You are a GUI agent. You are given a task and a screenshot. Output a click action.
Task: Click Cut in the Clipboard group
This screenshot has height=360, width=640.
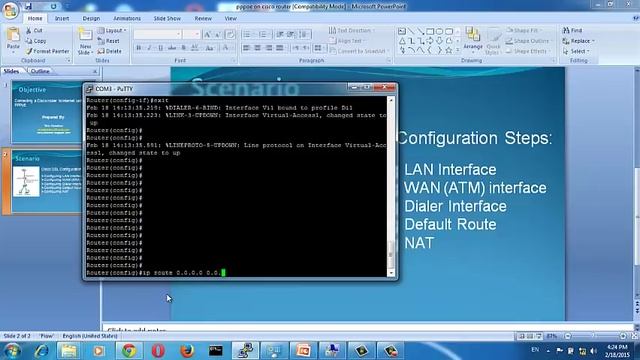pyautogui.click(x=34, y=31)
